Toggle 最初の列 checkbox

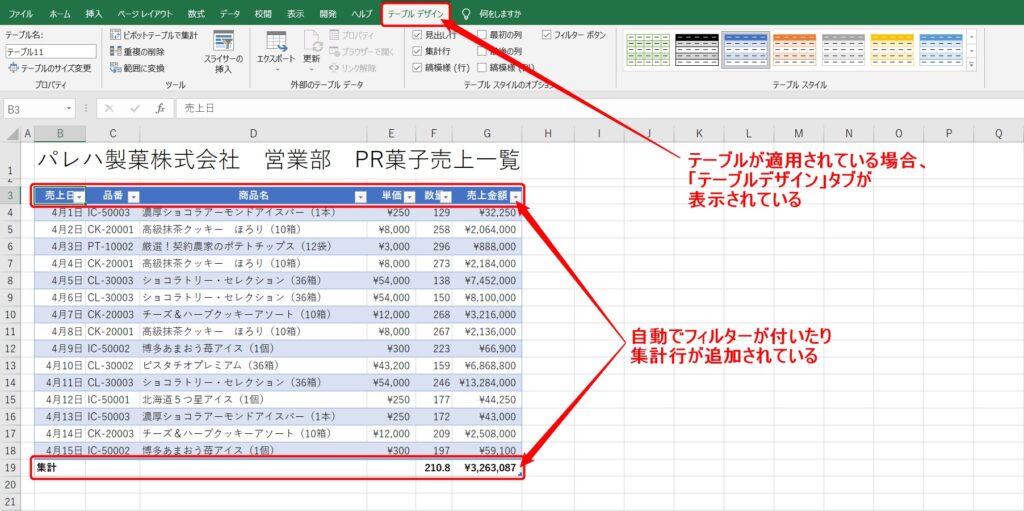click(482, 35)
